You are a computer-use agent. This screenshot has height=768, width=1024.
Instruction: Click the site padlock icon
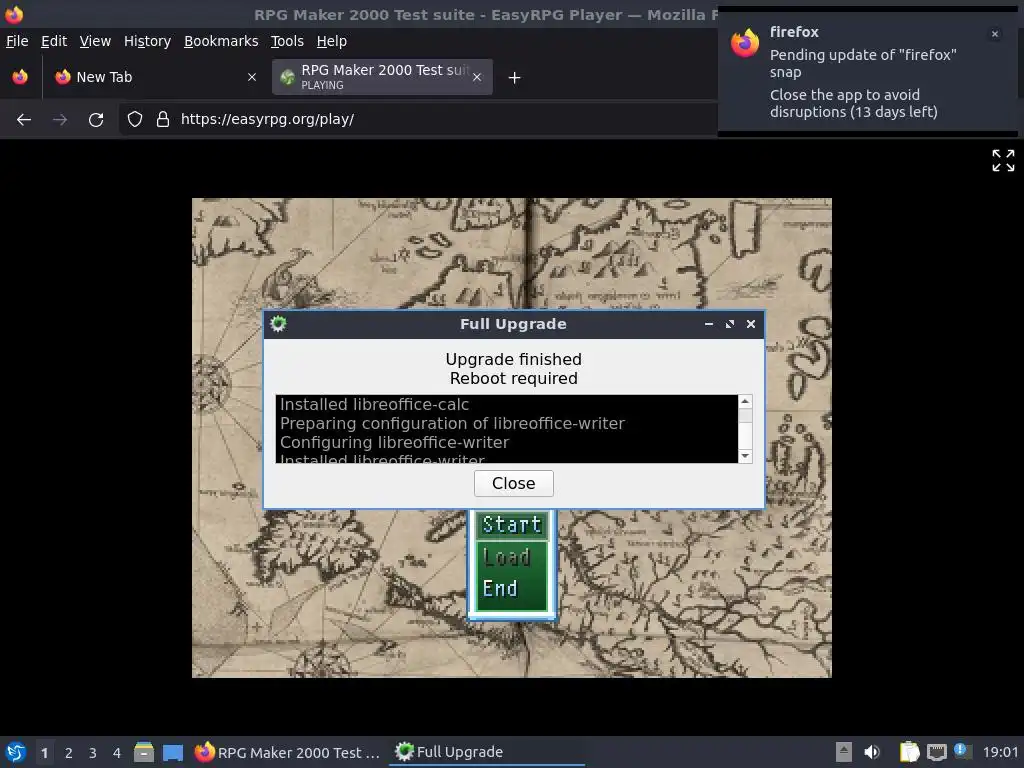click(163, 120)
